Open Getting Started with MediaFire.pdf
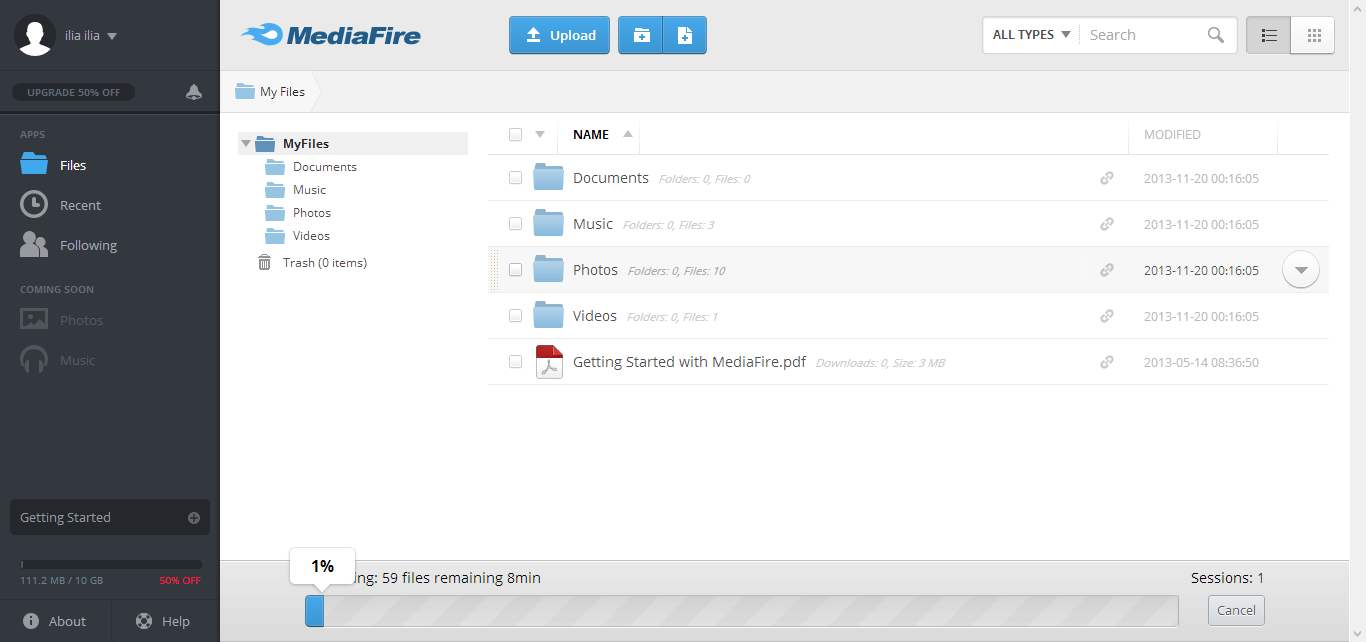 (689, 362)
